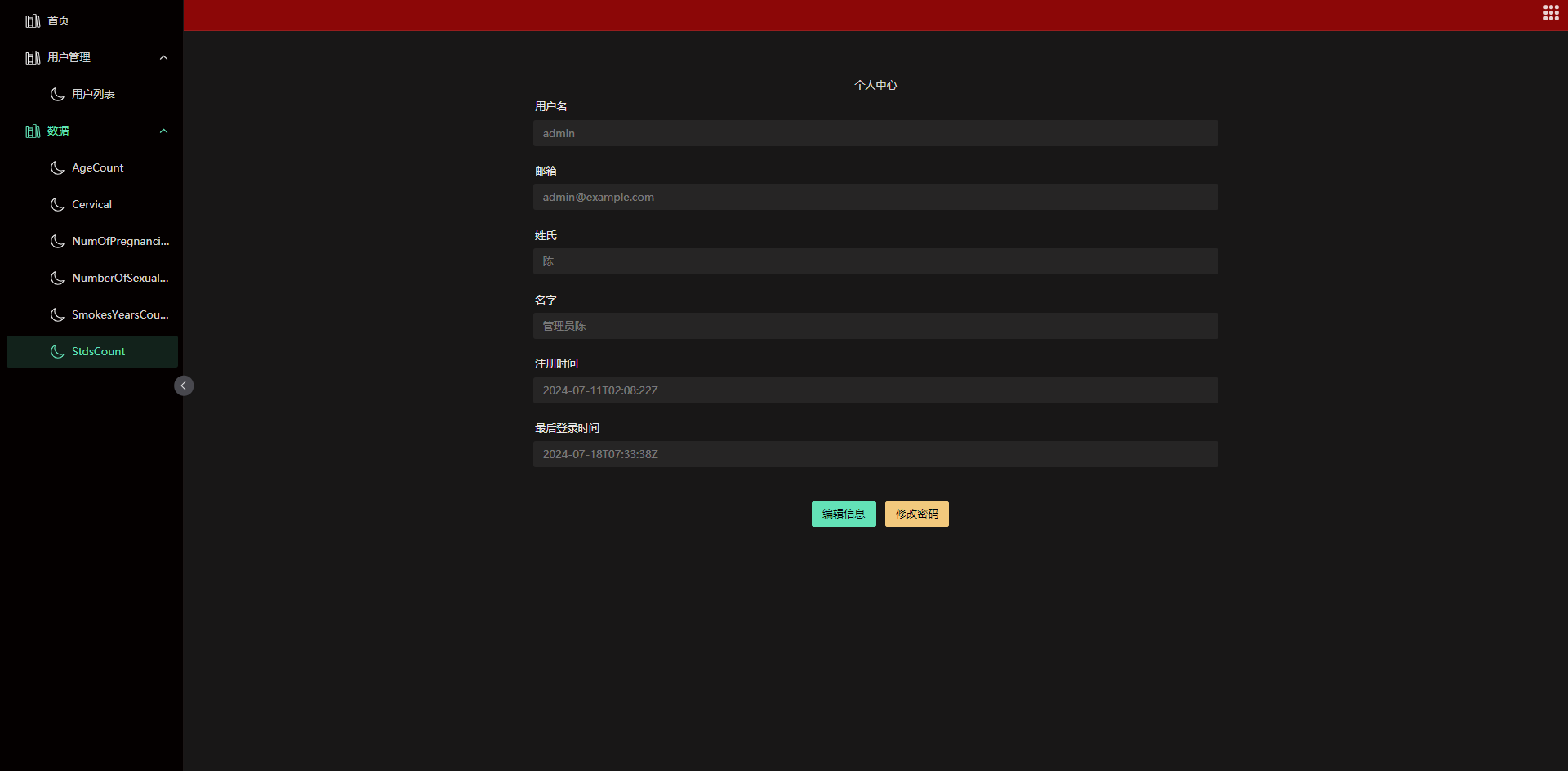Viewport: 1568px width, 771px height.
Task: Click the 邮箱 field with admin@example.com
Action: point(875,197)
